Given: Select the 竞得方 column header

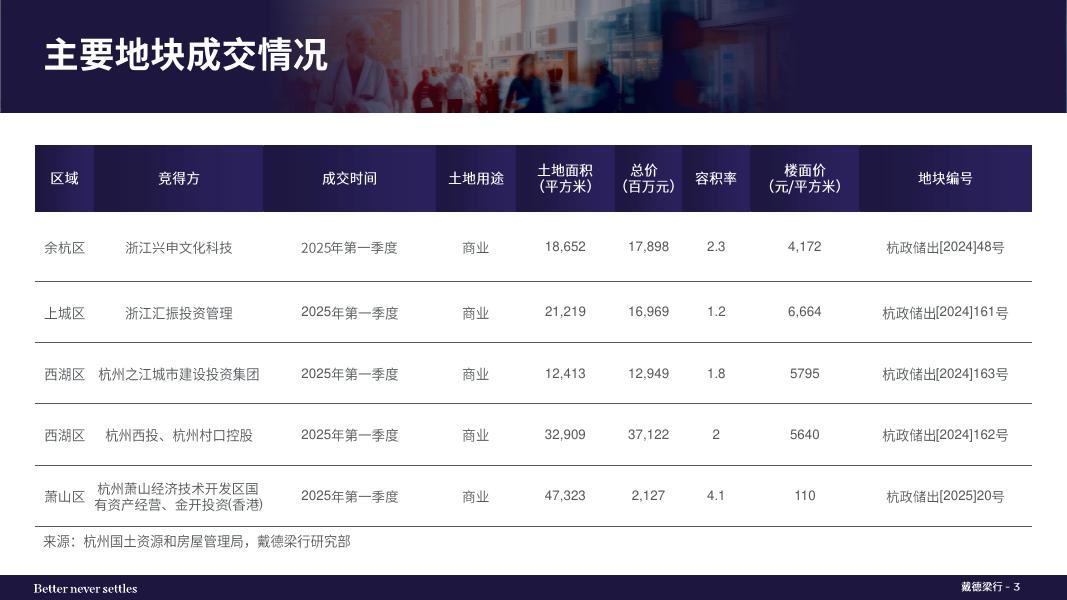Looking at the screenshot, I should point(178,178).
